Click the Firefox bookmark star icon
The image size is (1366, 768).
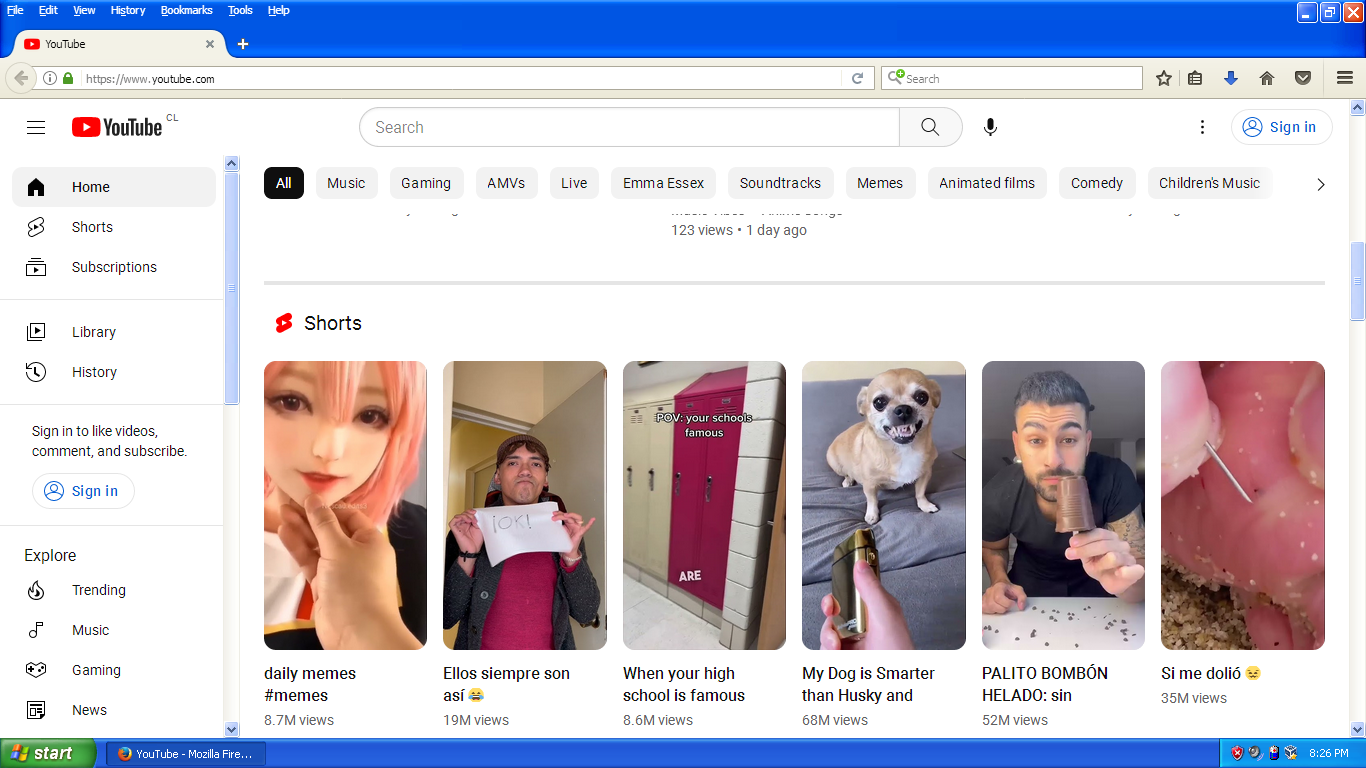coord(1164,78)
